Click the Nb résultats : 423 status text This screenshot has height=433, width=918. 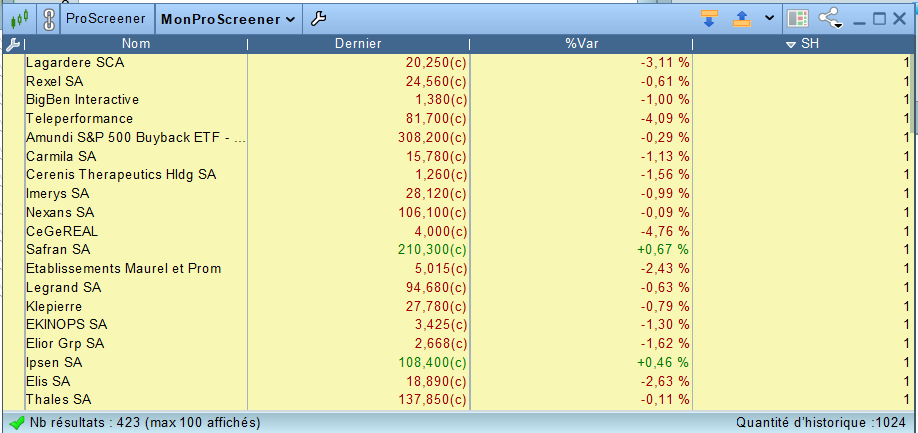click(145, 422)
